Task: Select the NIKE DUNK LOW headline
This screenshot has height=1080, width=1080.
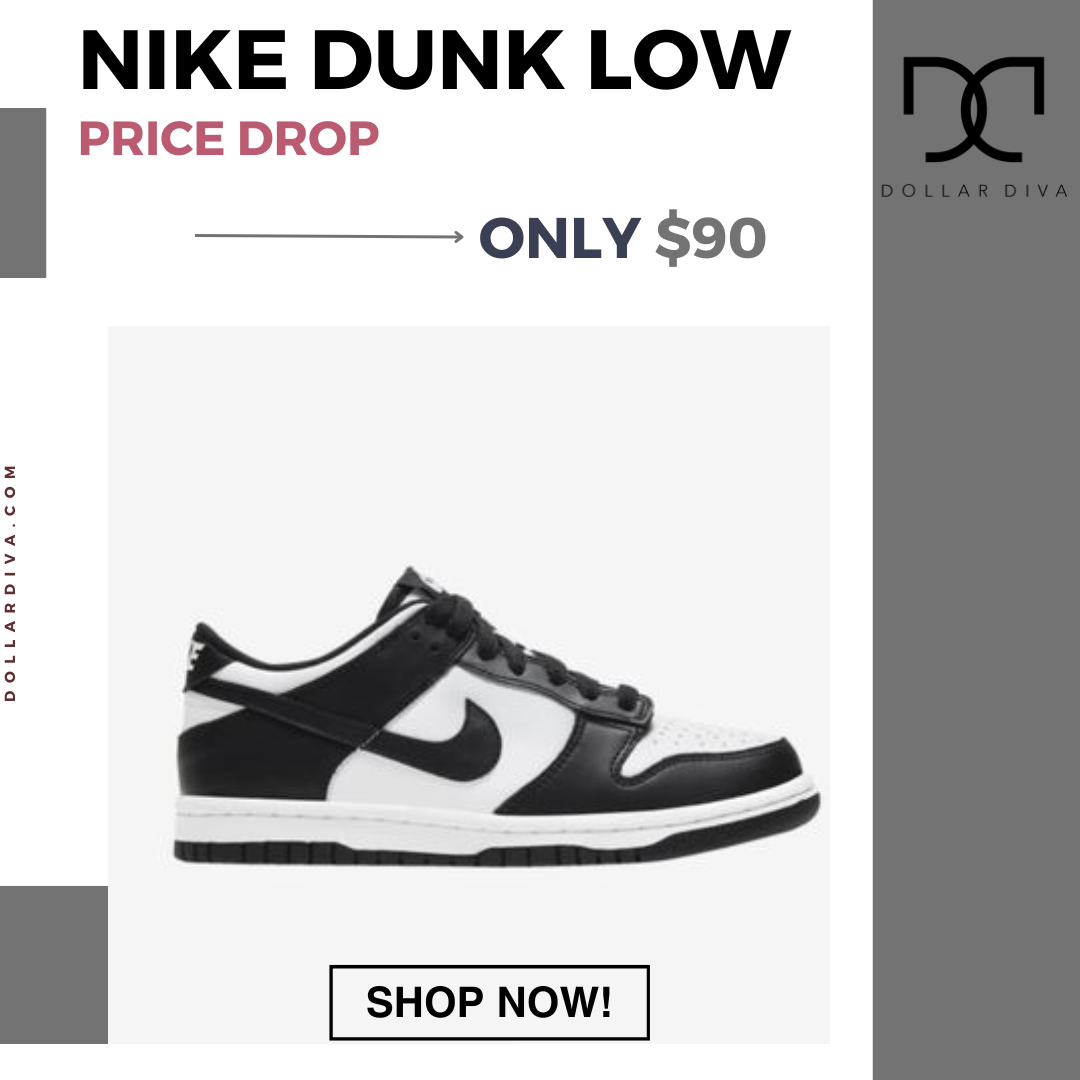Action: point(435,60)
